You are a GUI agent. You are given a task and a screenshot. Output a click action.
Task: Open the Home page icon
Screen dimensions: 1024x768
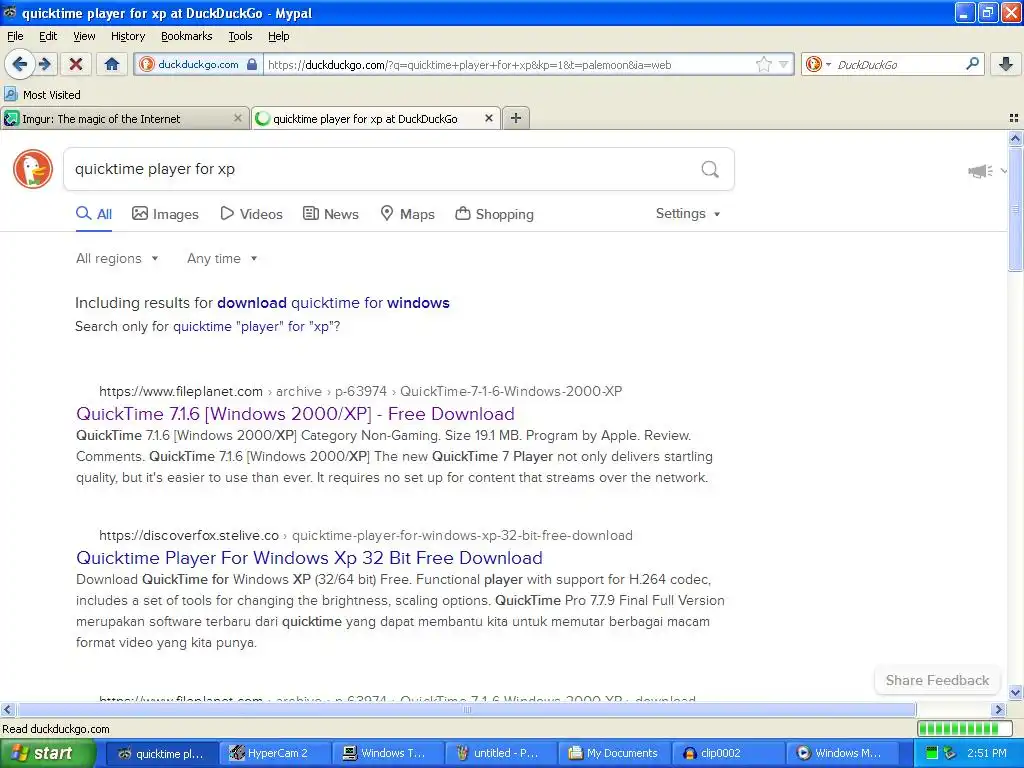112,64
